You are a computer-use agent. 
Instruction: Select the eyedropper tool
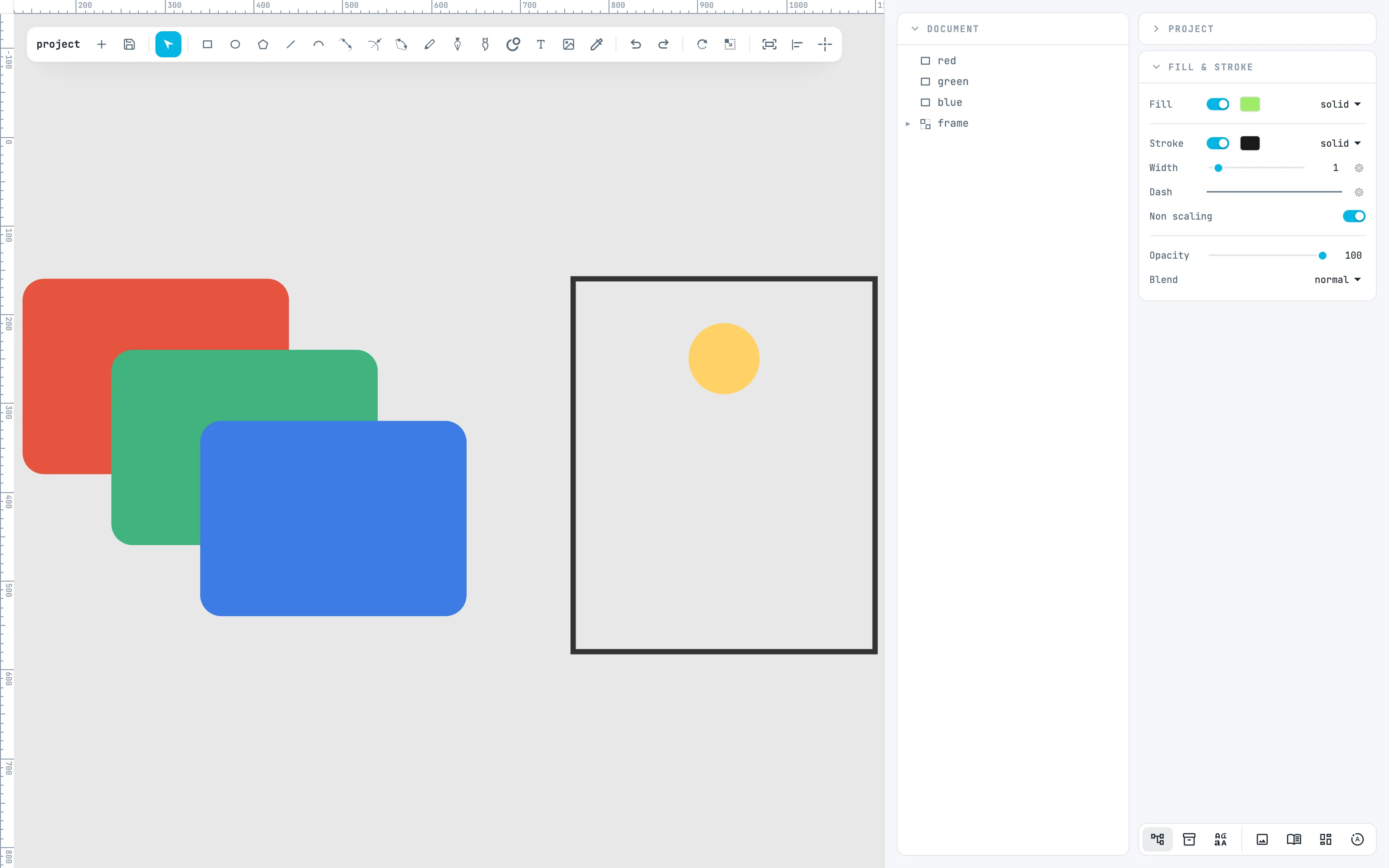(x=596, y=44)
